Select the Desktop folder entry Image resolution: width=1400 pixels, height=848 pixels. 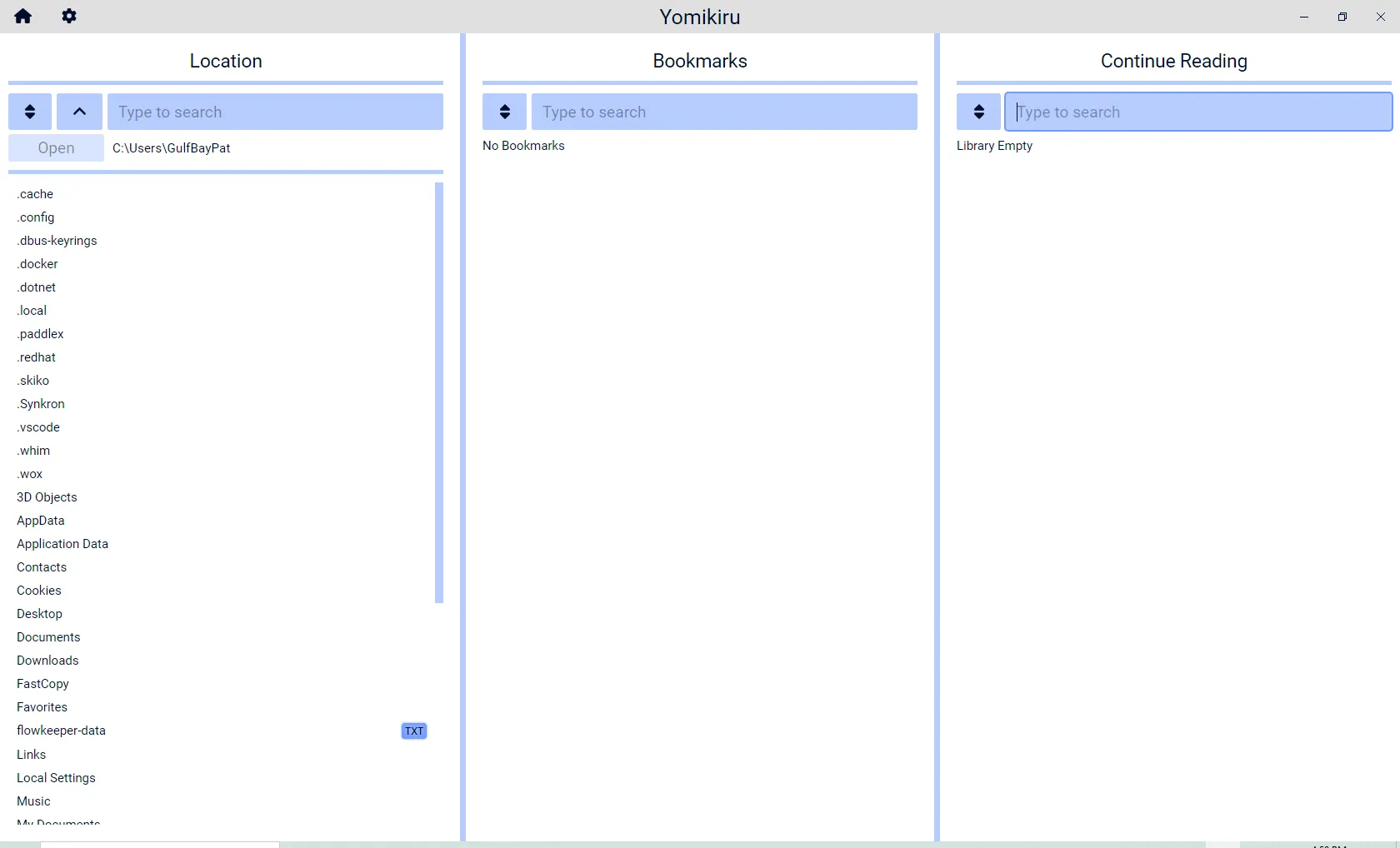(x=39, y=614)
